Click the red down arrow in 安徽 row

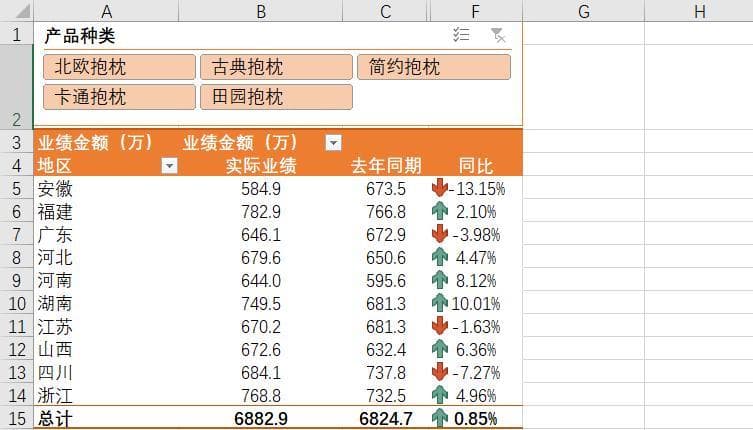[439, 188]
